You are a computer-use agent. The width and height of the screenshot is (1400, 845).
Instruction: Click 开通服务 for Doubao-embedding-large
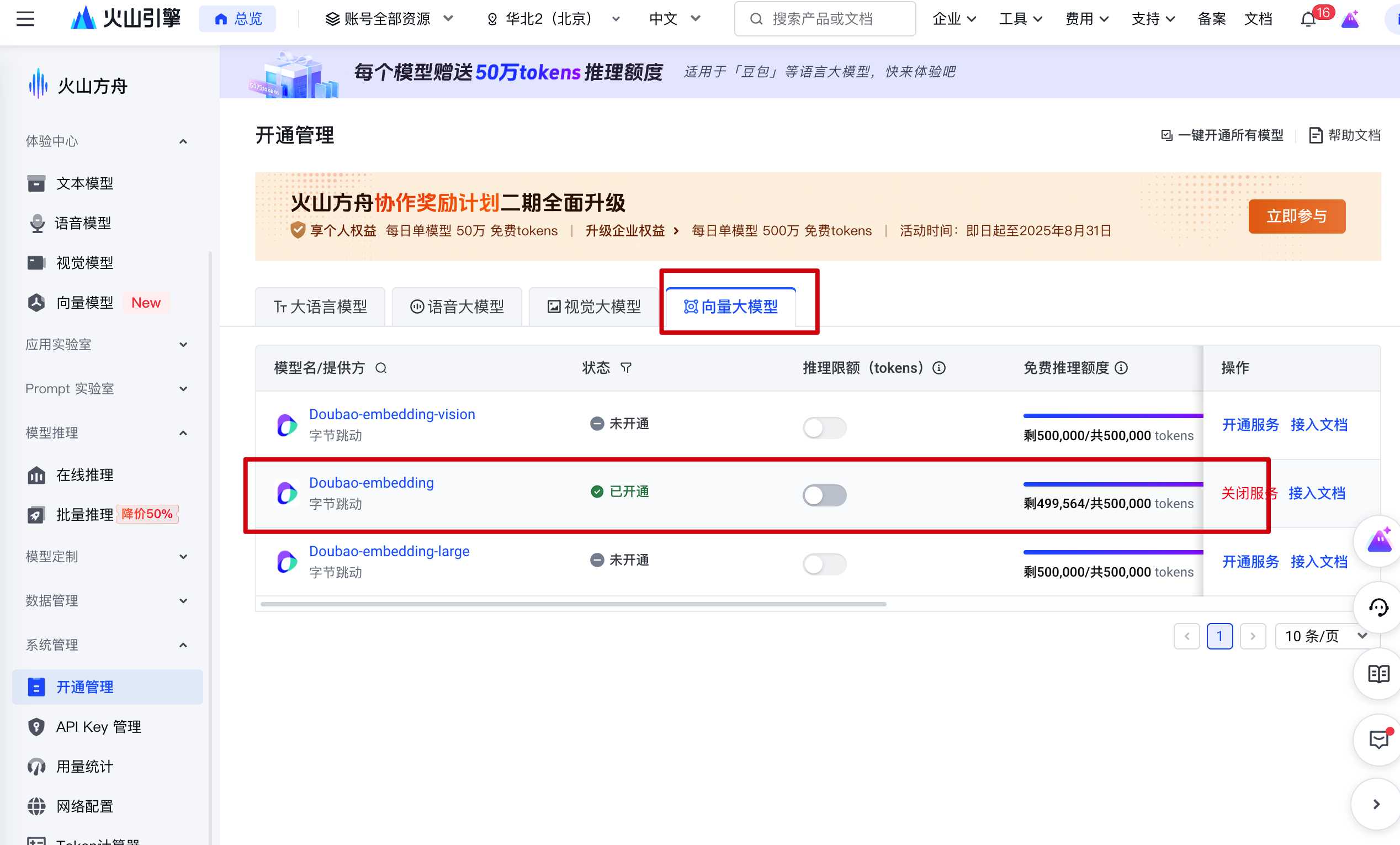click(1250, 562)
